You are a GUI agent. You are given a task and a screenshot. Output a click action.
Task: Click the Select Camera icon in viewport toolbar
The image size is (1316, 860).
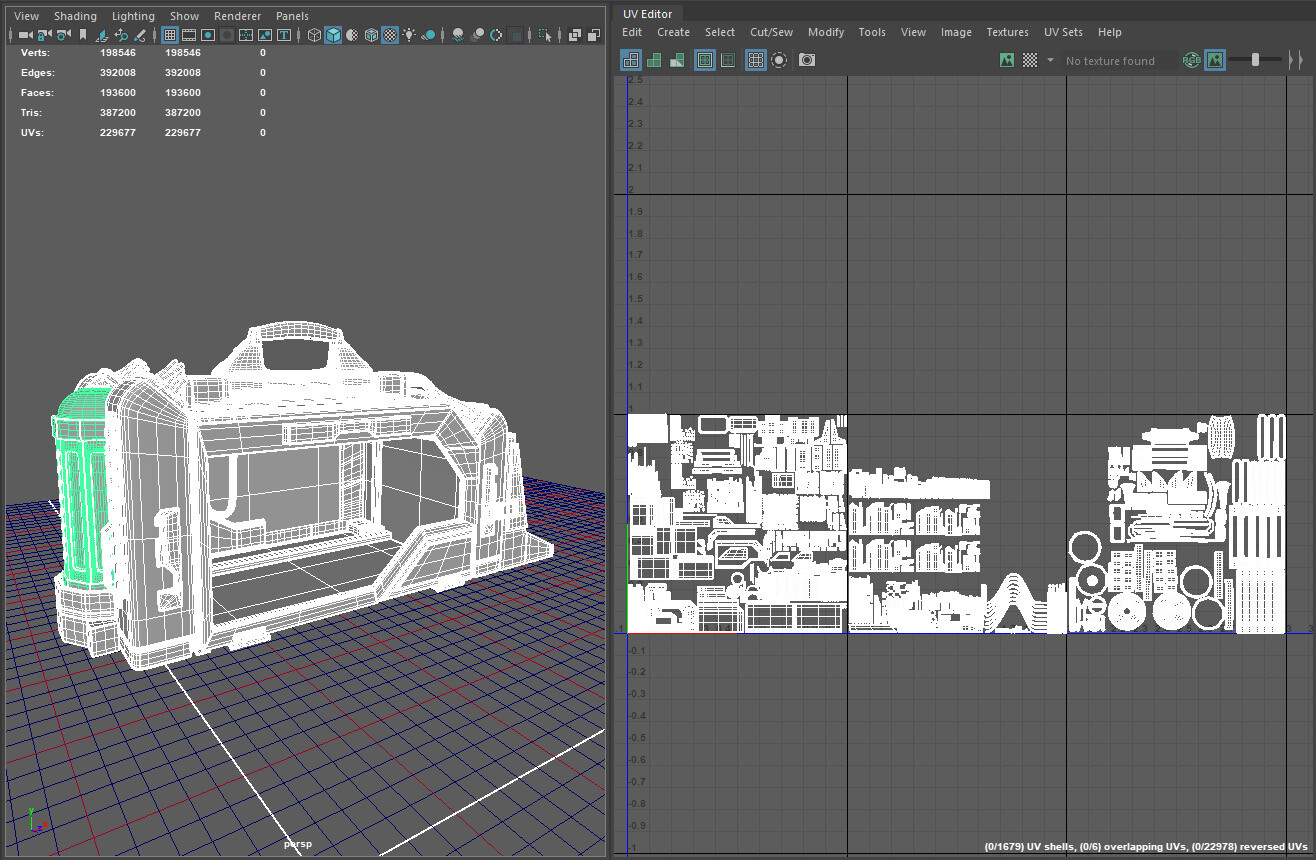[25, 35]
